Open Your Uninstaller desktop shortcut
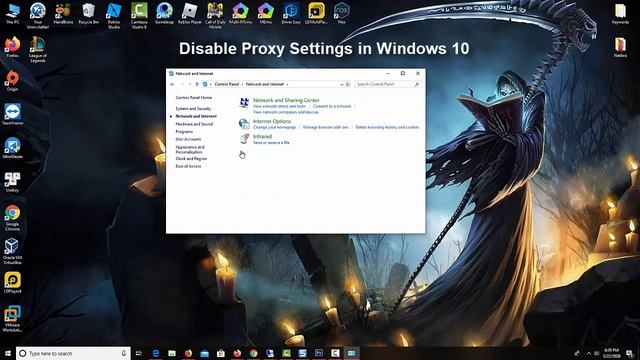 (x=38, y=16)
